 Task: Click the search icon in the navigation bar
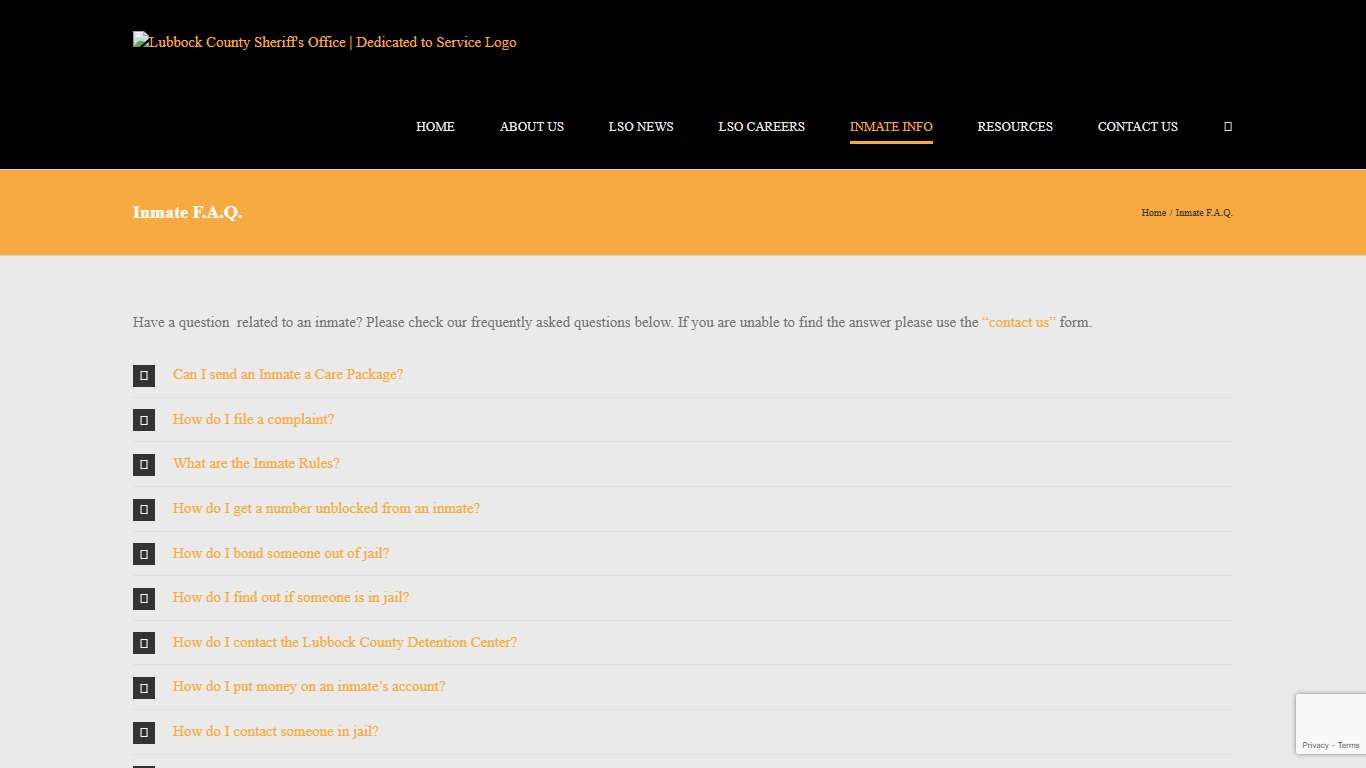tap(1228, 127)
